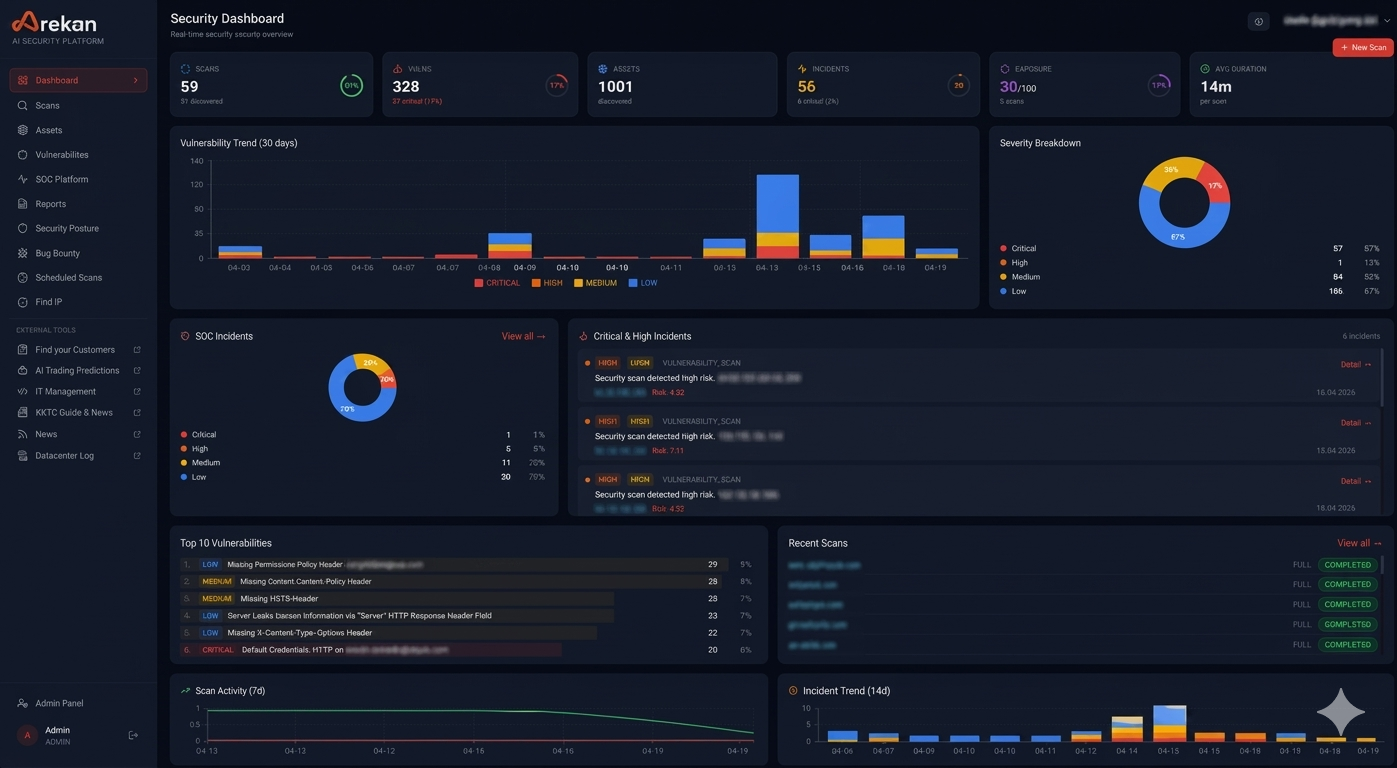Viewport: 1397px width, 768px height.
Task: Expand the first incident's Detail link
Action: click(1352, 364)
